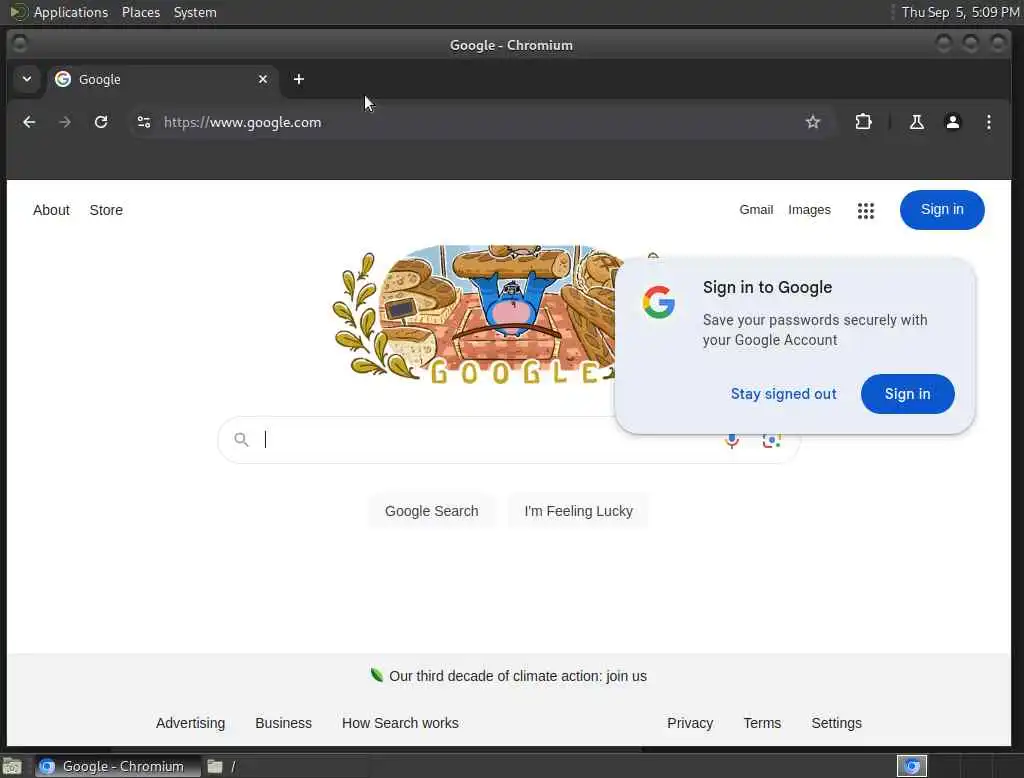
Task: Click the window menu button in title bar
Action: [20, 44]
